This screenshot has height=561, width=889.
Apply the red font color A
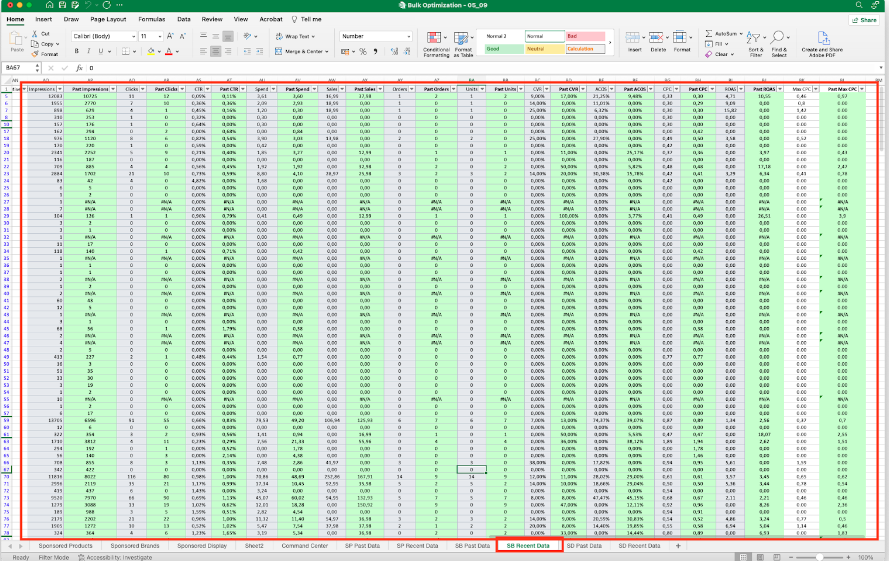coord(168,51)
